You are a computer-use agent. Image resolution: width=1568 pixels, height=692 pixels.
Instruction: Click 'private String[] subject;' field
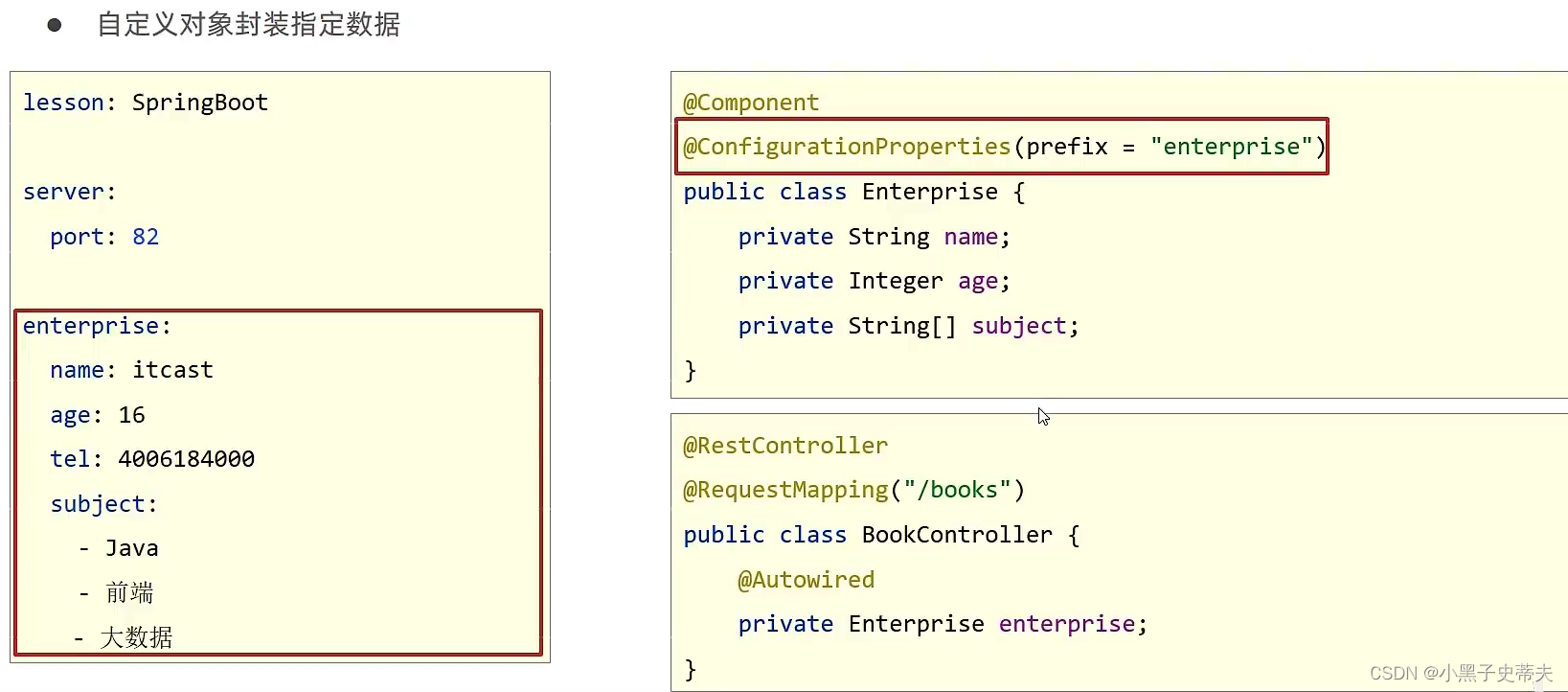click(x=908, y=327)
